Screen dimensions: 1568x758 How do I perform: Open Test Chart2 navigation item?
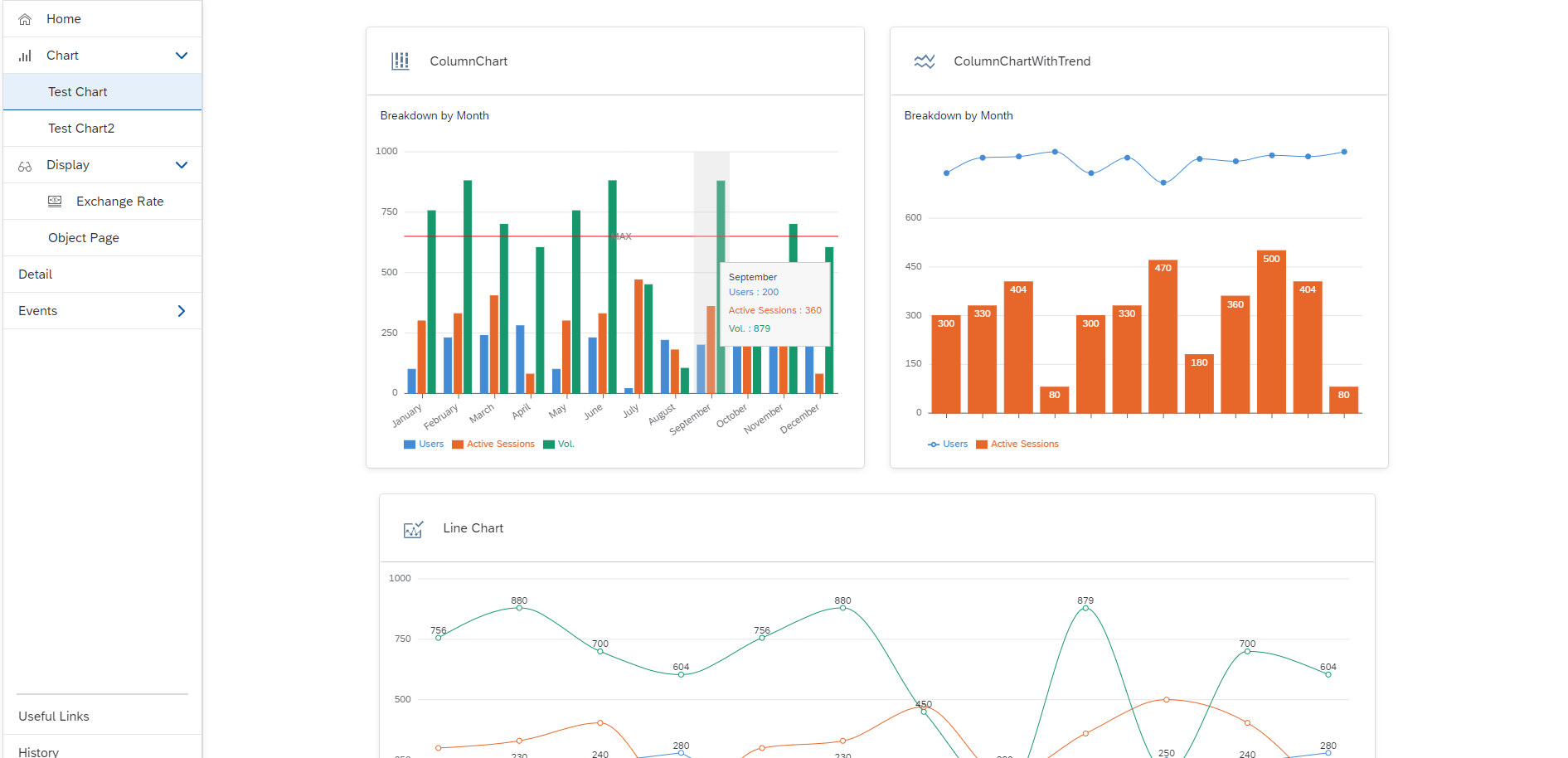pos(102,129)
